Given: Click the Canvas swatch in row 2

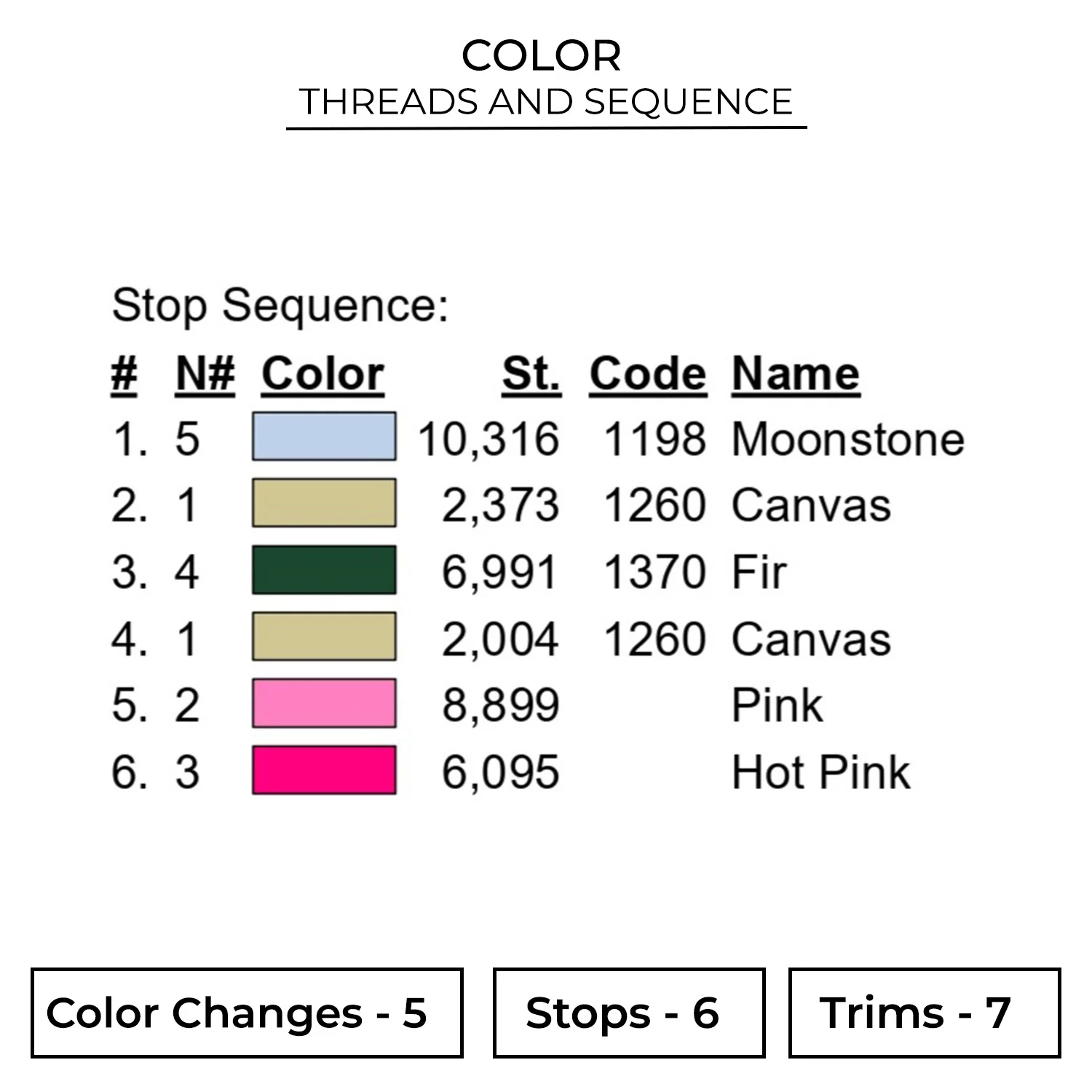Looking at the screenshot, I should point(324,503).
